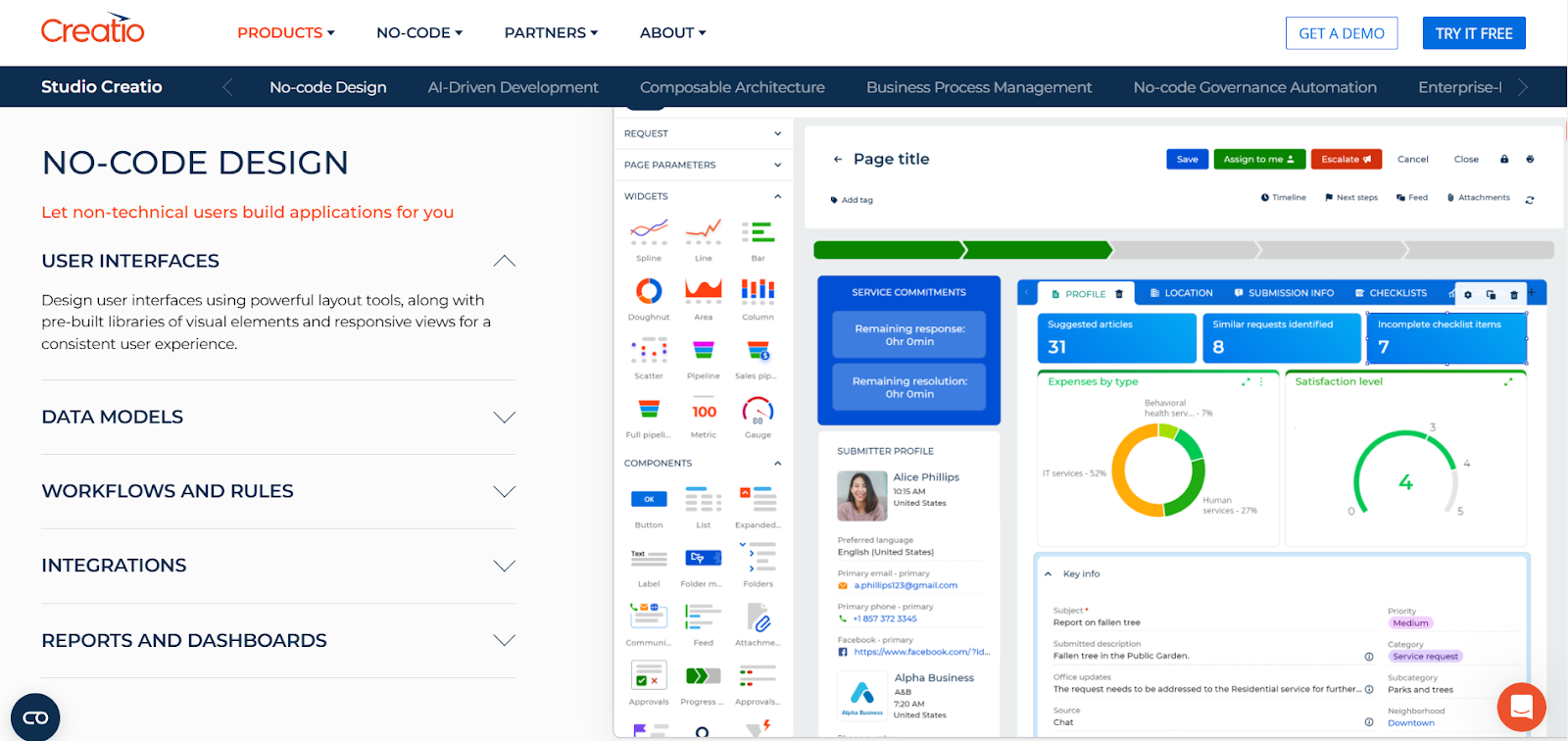The image size is (1568, 741).
Task: Expand the Integrations section
Action: pos(504,566)
